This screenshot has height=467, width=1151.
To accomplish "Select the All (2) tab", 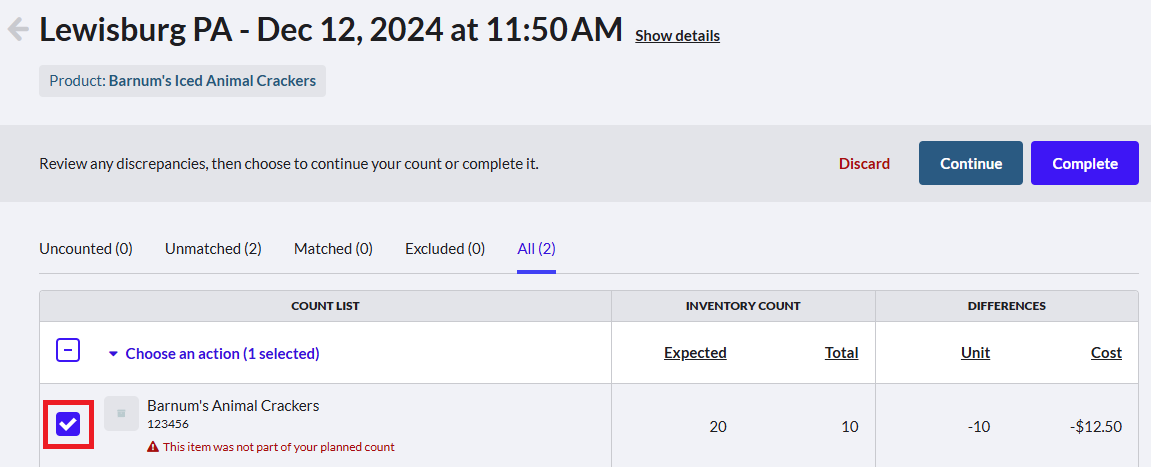I will pyautogui.click(x=537, y=249).
